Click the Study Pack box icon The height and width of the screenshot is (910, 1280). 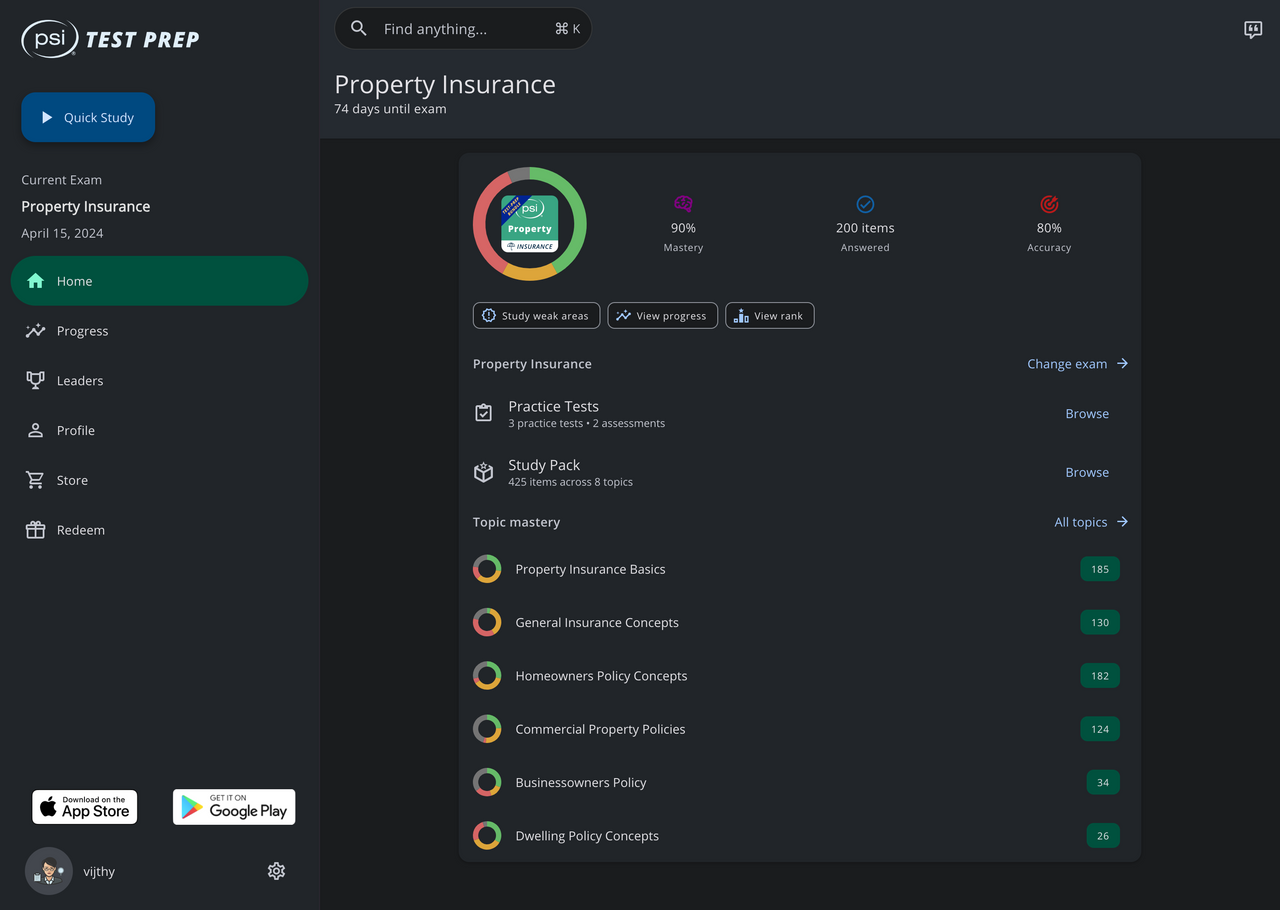484,472
